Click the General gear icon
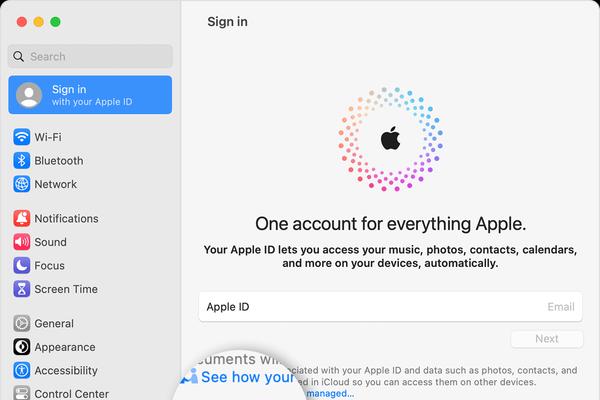The height and width of the screenshot is (400, 600). [x=21, y=323]
